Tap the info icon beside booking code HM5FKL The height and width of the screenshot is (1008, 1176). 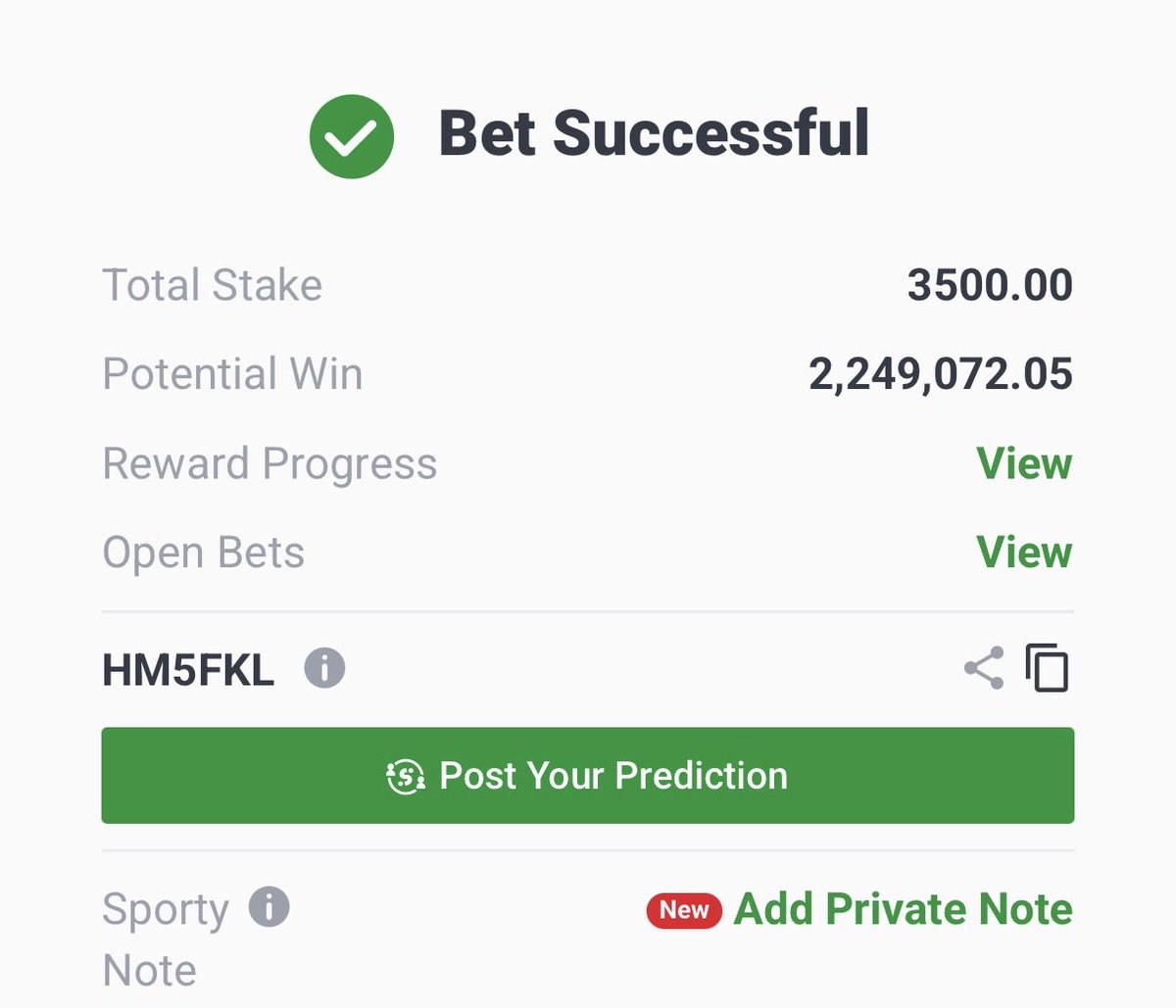tap(324, 669)
